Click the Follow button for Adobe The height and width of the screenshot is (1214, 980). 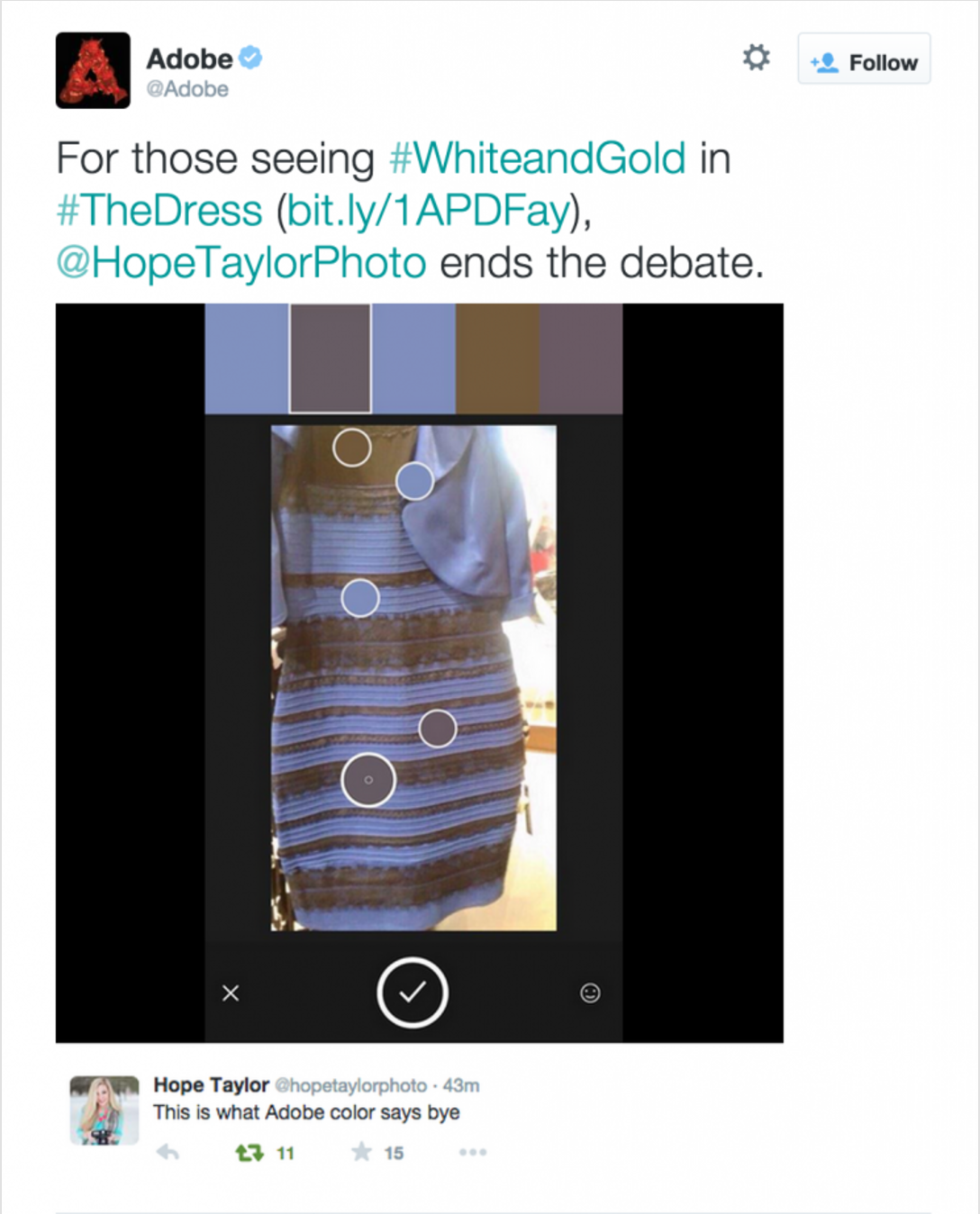coord(864,59)
